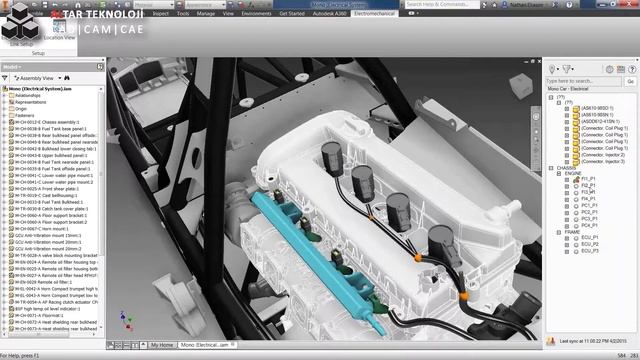Screen dimensions: 640x360
Task: Expand the Relationships folder in Model browser
Action: click(4, 96)
